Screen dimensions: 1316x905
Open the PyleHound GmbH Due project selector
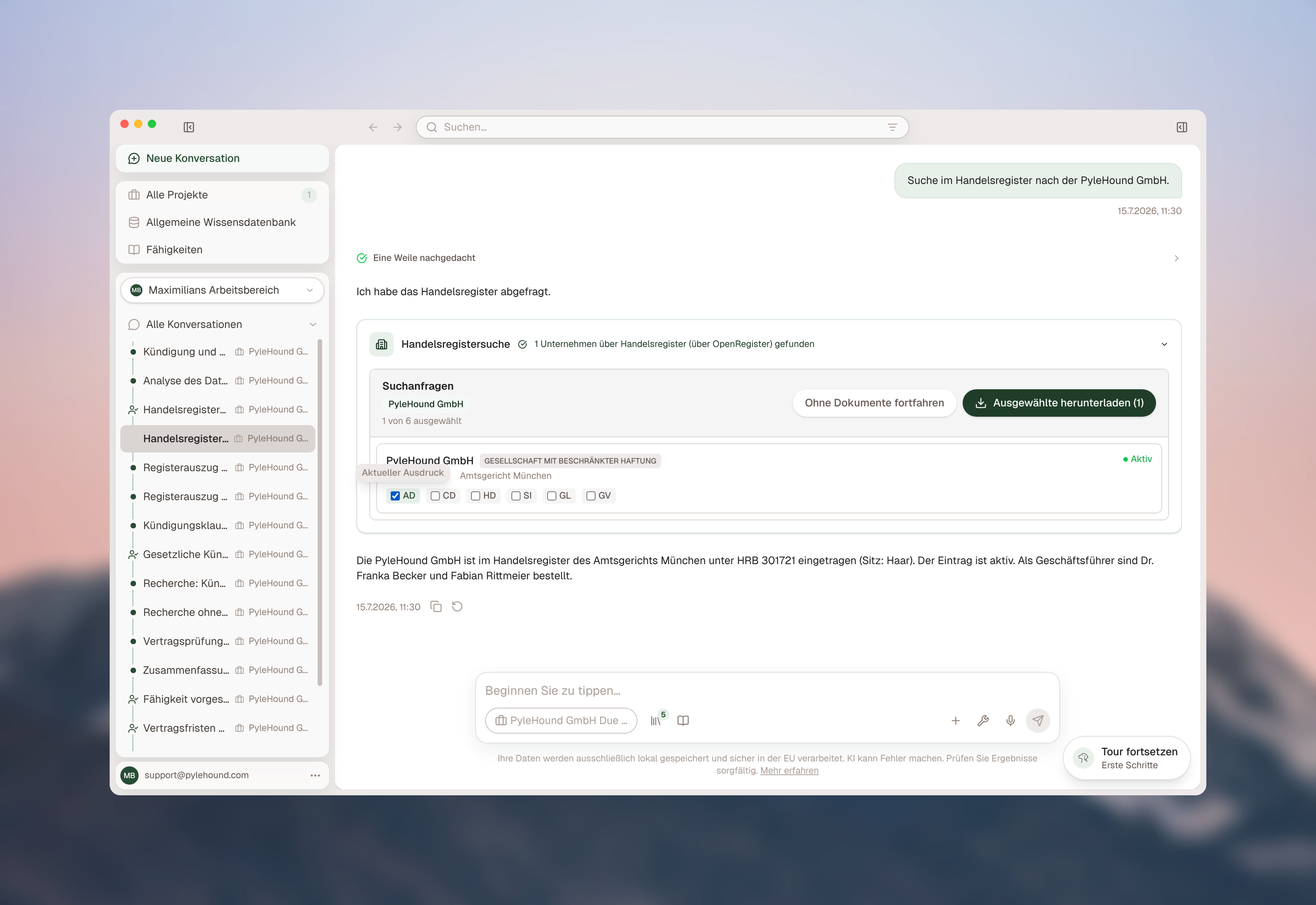(x=561, y=720)
